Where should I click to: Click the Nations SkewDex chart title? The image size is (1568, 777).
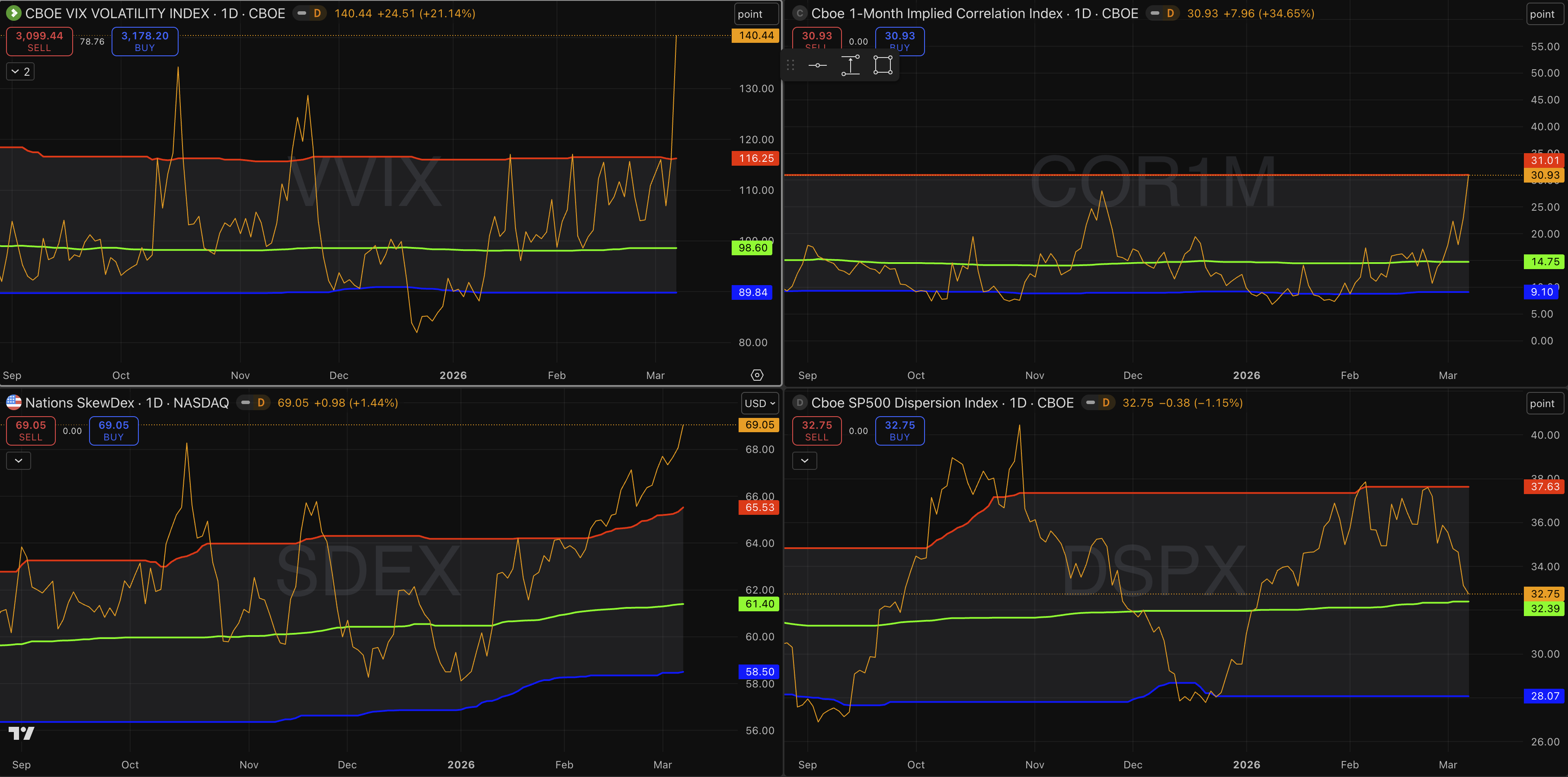[x=127, y=402]
